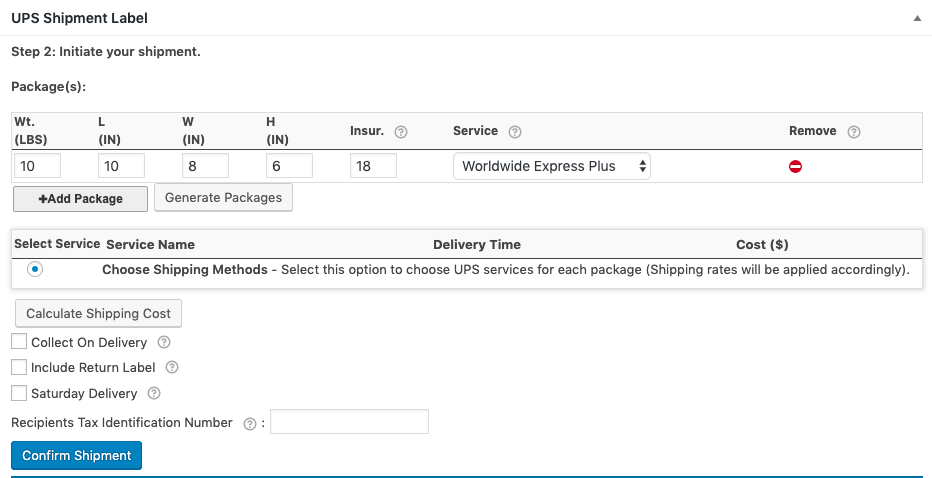Focus the weight (LBS) input field
Image resolution: width=932 pixels, height=478 pixels.
pos(37,166)
